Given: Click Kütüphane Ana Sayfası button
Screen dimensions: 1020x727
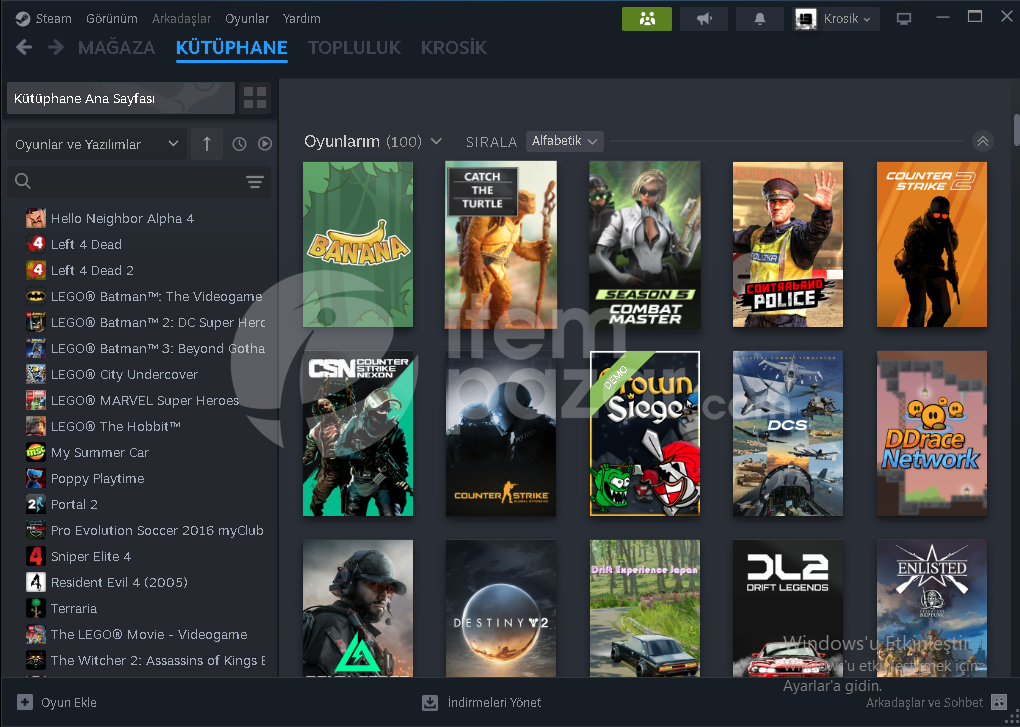Looking at the screenshot, I should click(x=121, y=98).
